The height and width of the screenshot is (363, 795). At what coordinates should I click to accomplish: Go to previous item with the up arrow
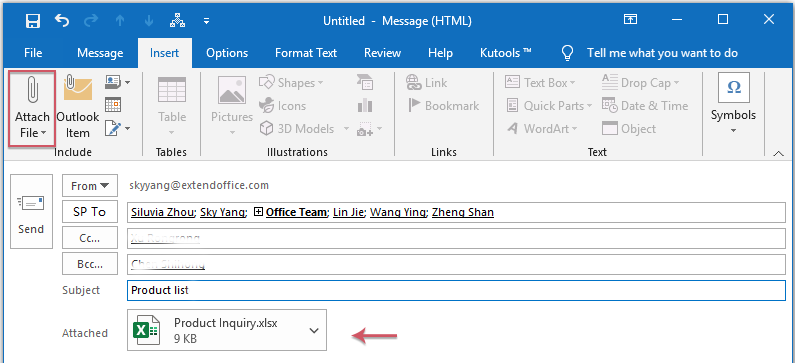(120, 21)
